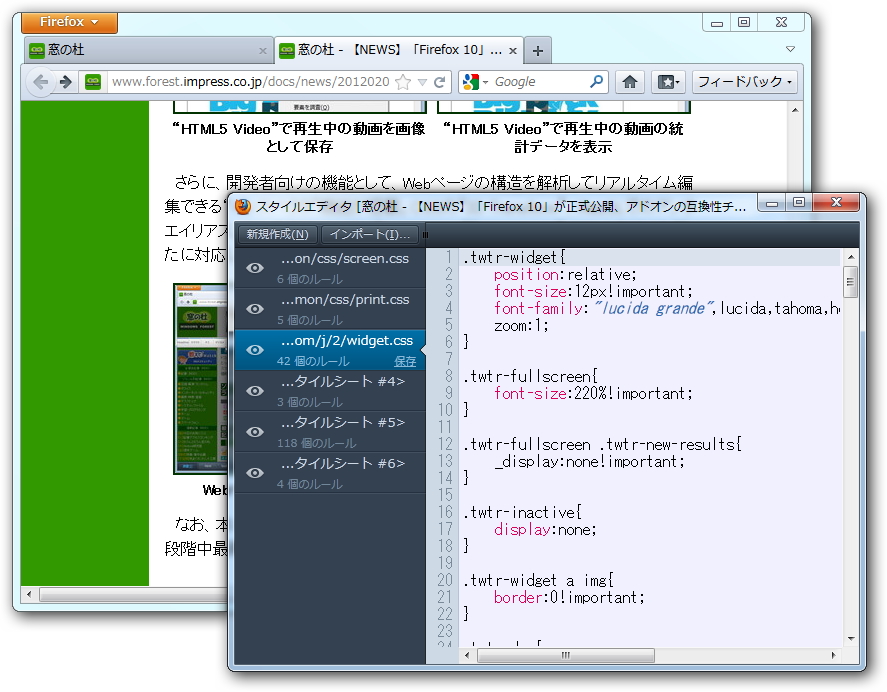The height and width of the screenshot is (692, 887).
Task: Select the ...mon/css/print.css stylesheet entry
Action: (330, 309)
